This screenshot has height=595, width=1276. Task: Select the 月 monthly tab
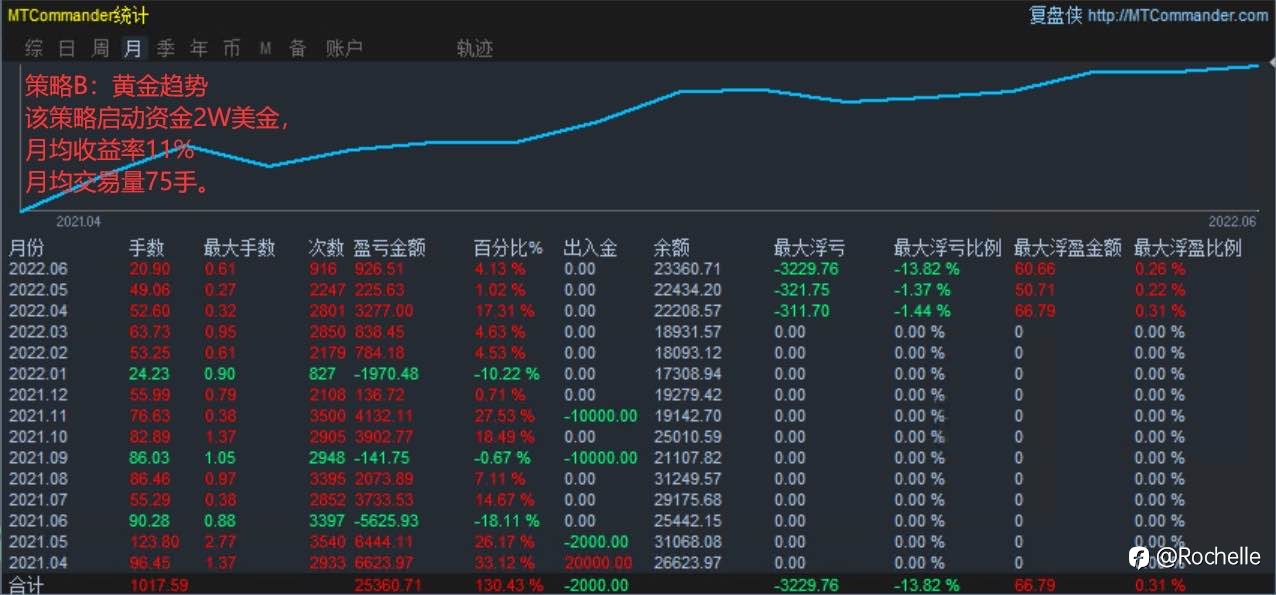(133, 48)
